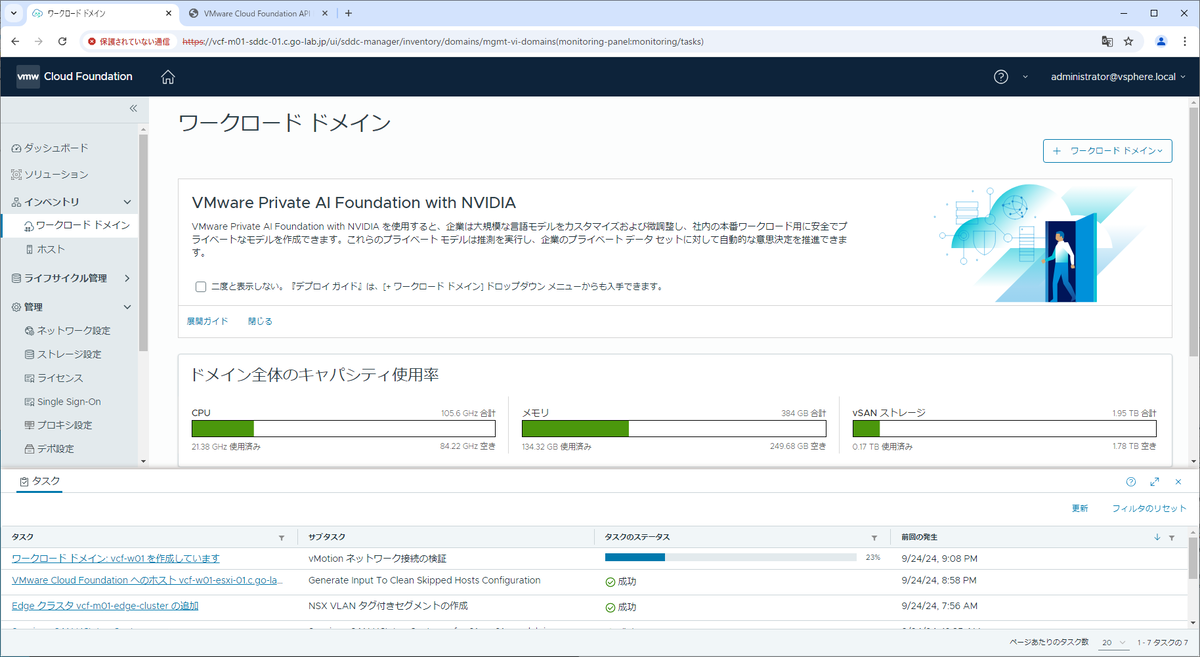Open task ワークロード ドメイン: vcf-w01 を作成しています
The image size is (1200, 657).
point(115,558)
